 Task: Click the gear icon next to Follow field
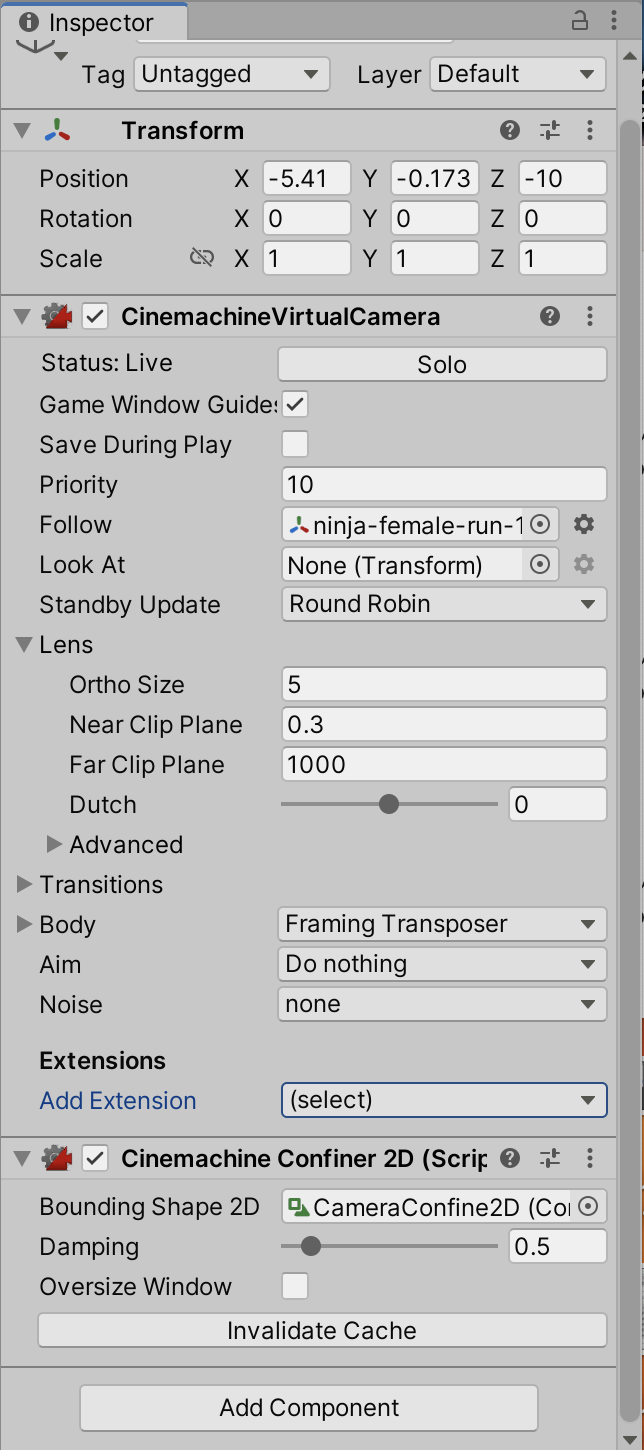point(584,524)
